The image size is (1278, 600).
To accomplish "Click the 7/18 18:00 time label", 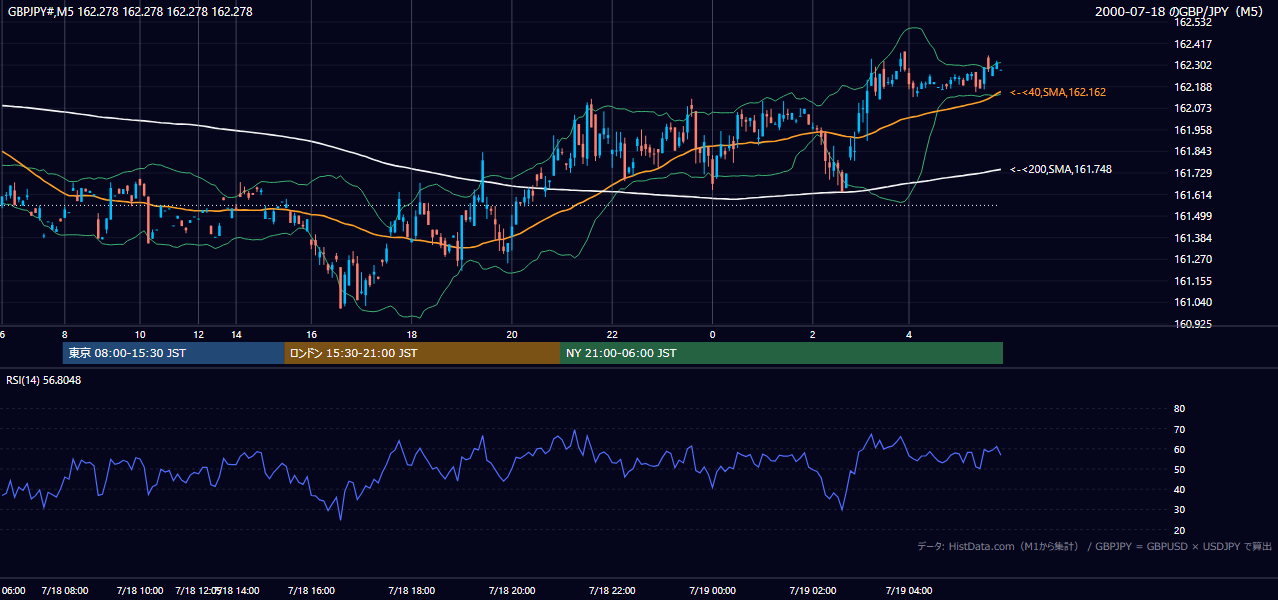I will click(x=410, y=591).
